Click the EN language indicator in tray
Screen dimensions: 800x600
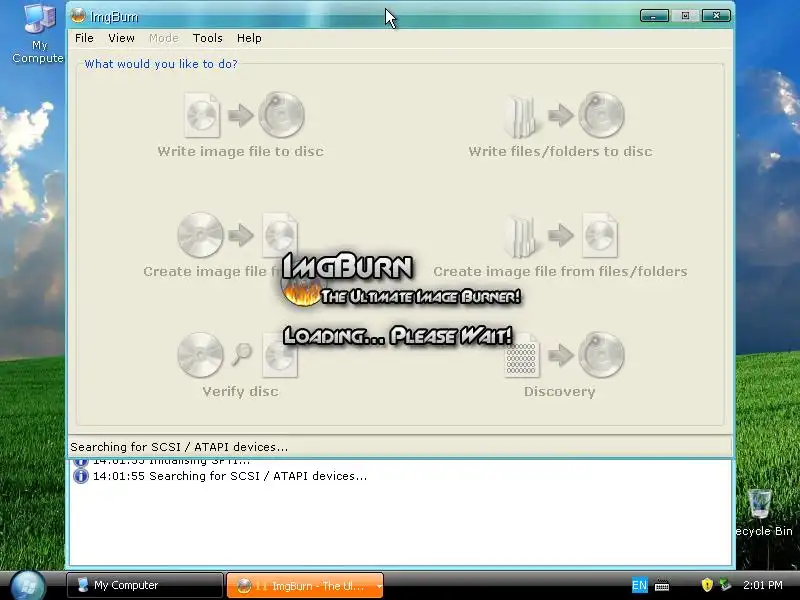coord(639,585)
